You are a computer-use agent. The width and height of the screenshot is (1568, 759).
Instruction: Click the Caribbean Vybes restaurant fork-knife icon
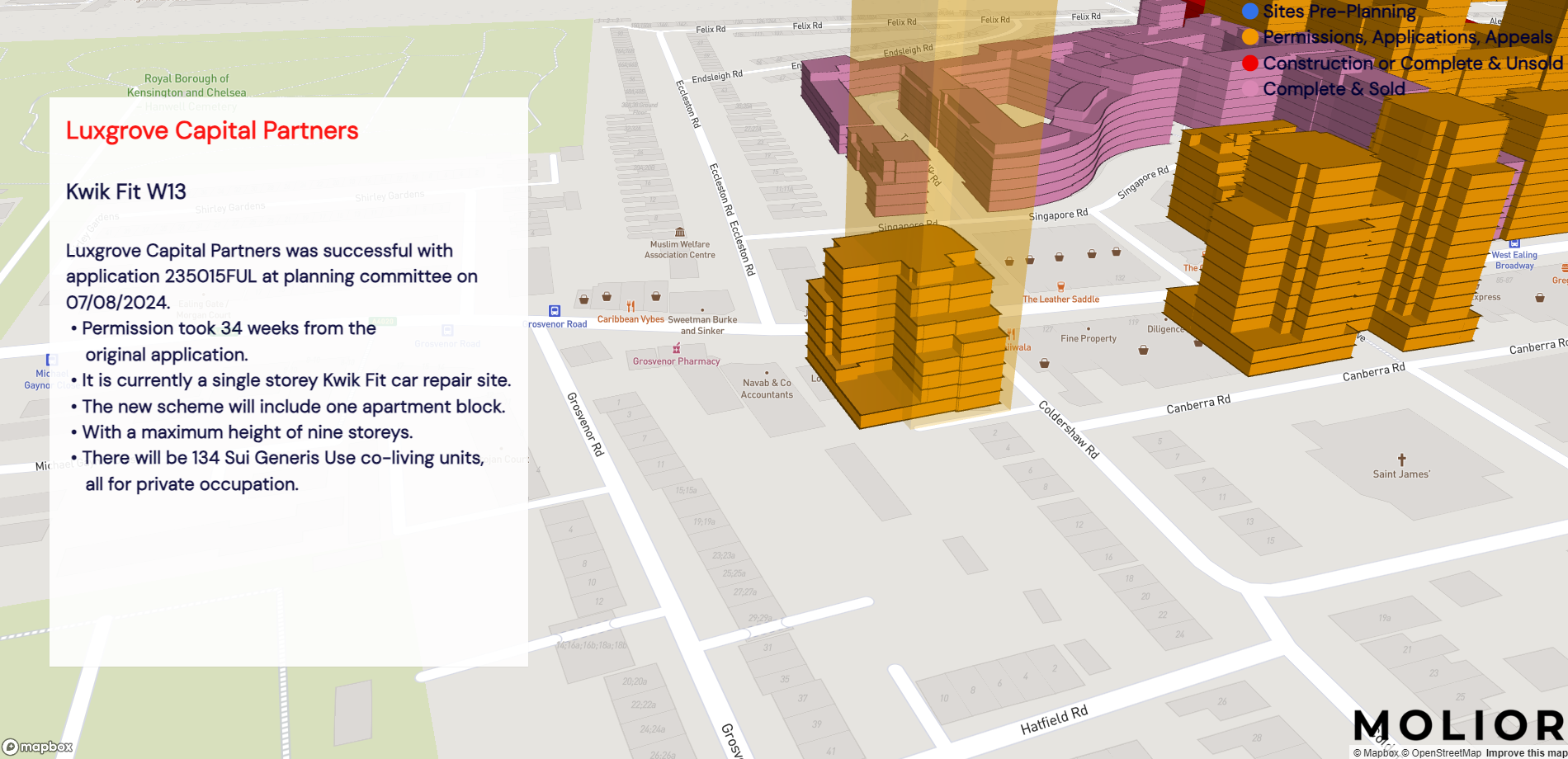[631, 307]
